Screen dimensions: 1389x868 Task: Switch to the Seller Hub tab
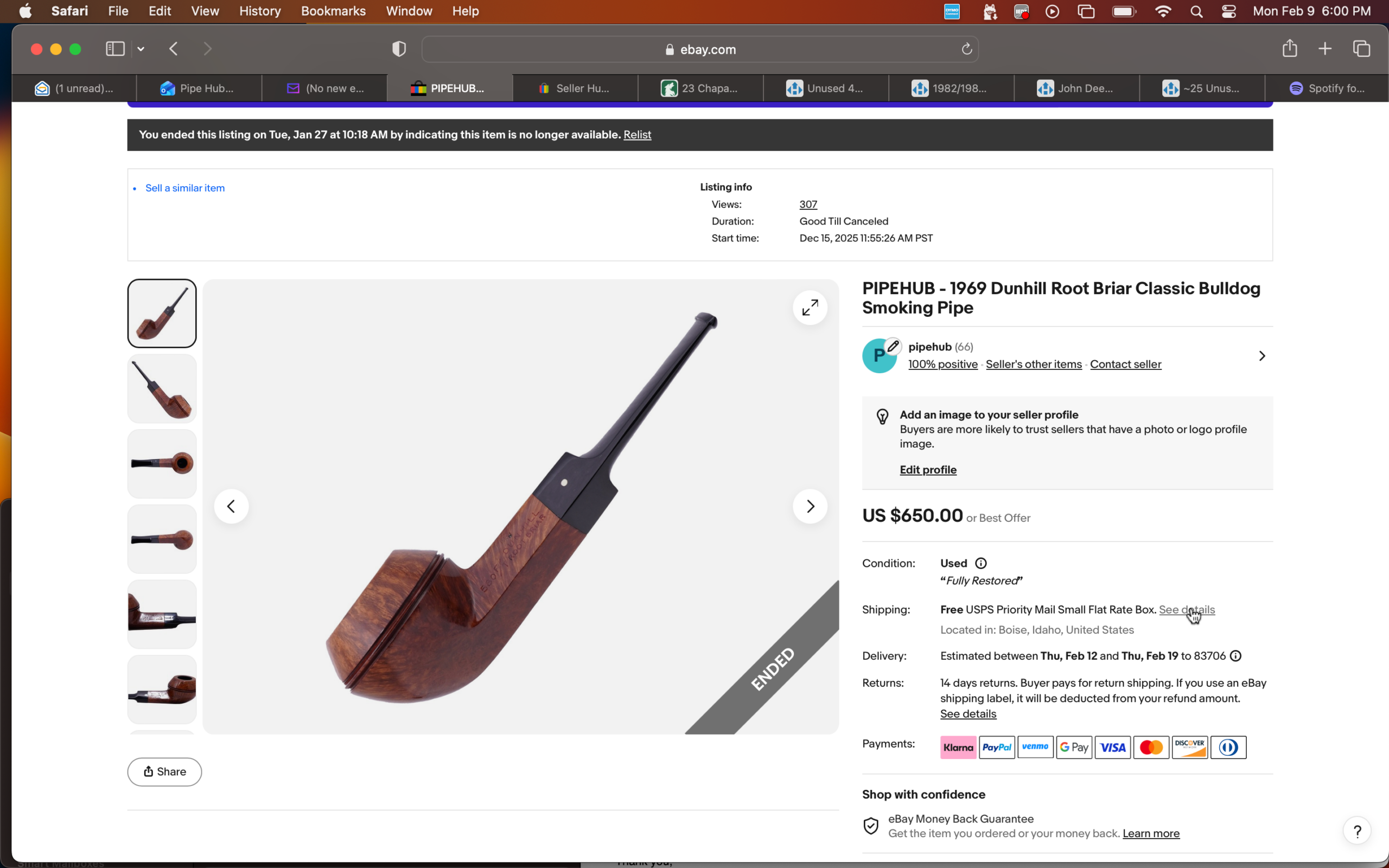(x=575, y=88)
